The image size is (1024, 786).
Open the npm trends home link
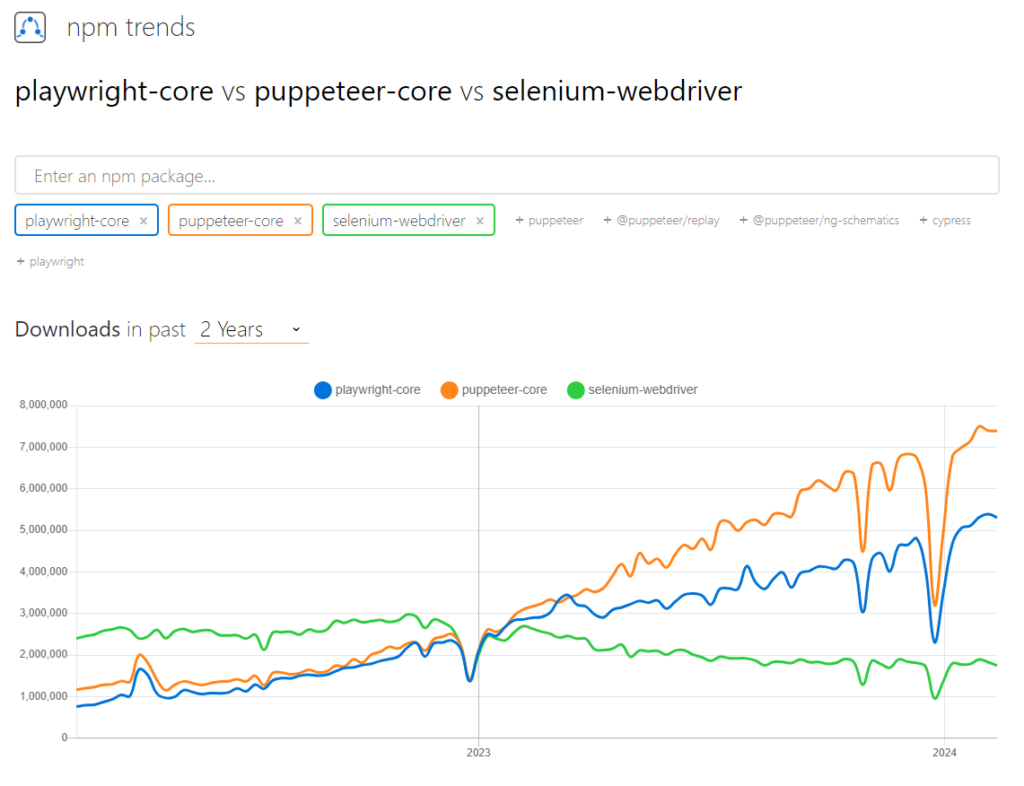(131, 28)
